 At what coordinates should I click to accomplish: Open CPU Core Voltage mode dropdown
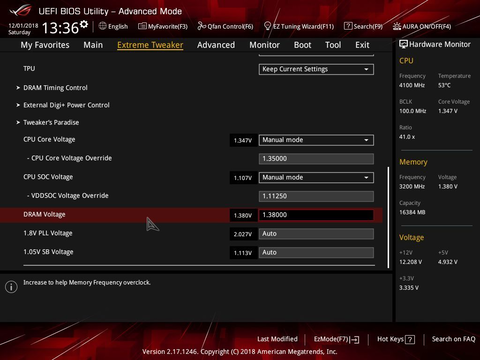pyautogui.click(x=316, y=140)
